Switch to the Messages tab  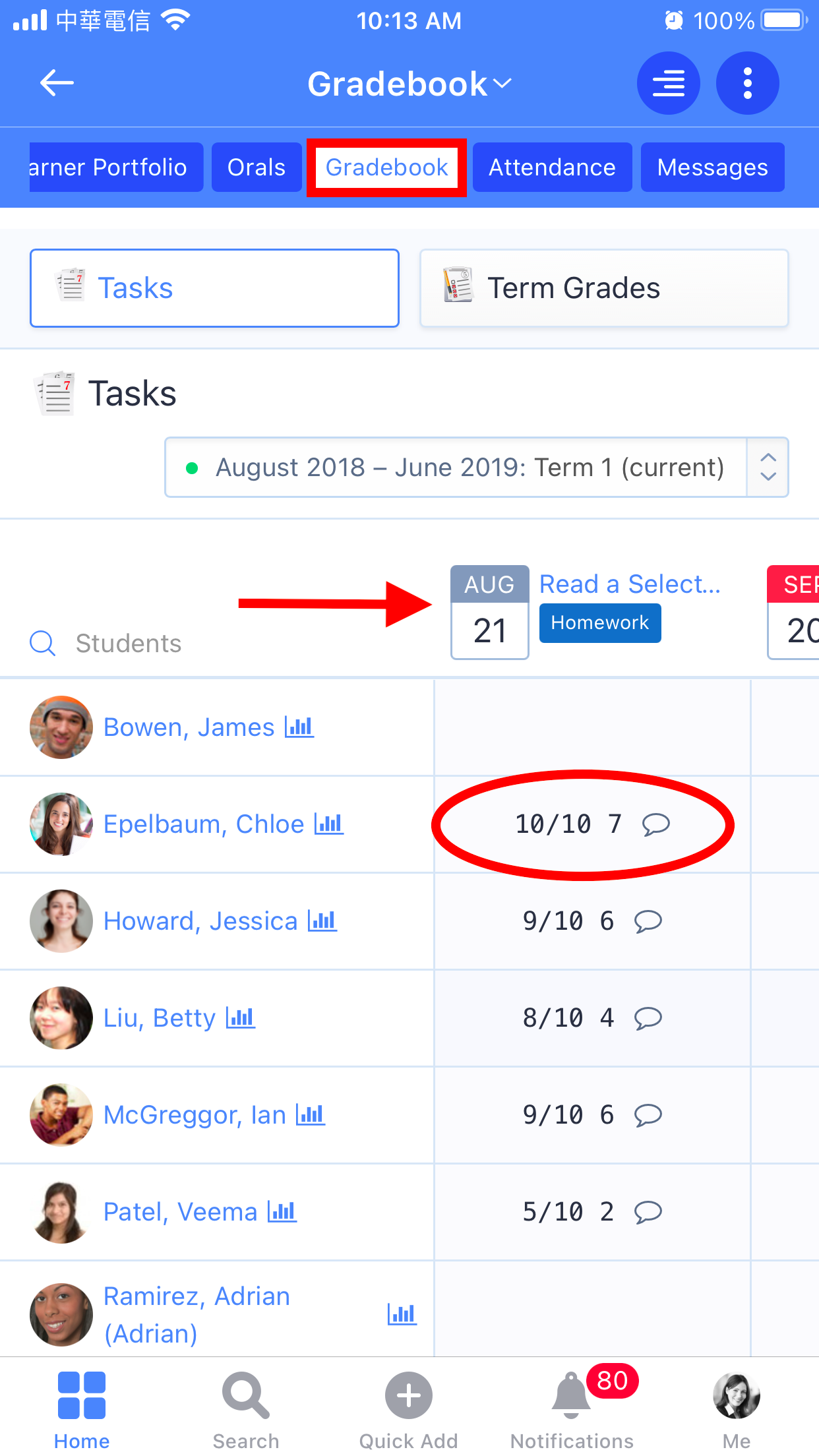point(712,167)
